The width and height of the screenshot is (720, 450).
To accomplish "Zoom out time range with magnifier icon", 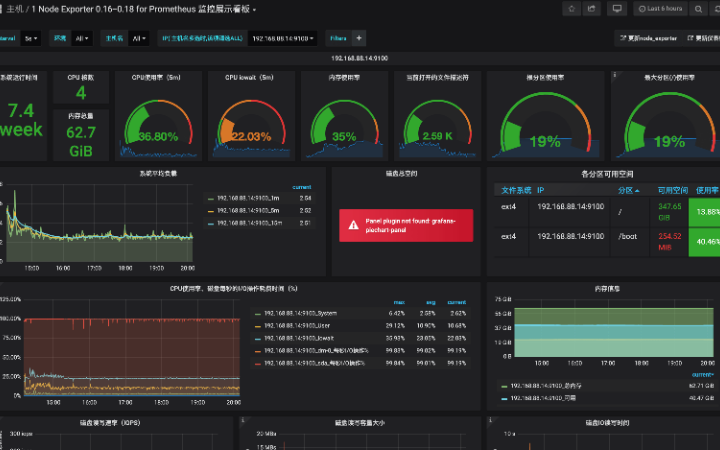I will (698, 9).
